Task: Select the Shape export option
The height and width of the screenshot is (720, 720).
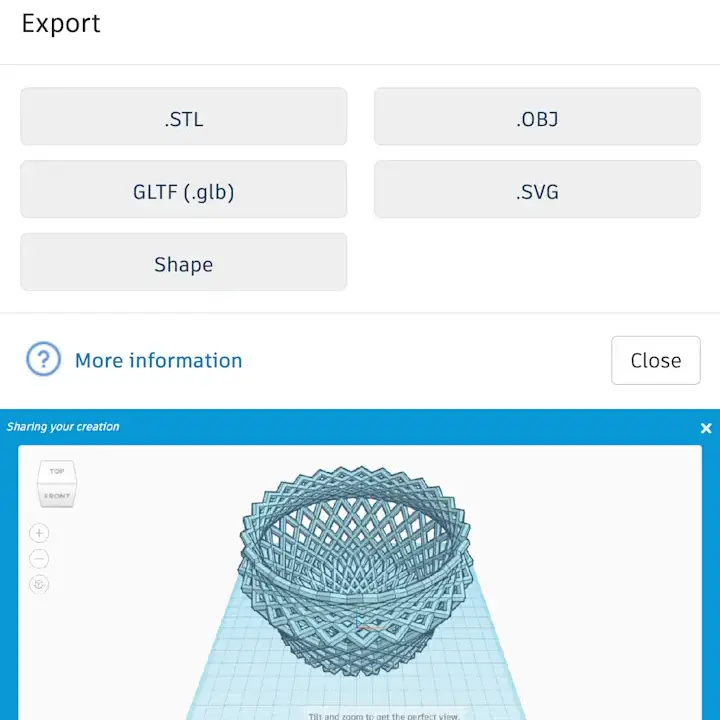Action: click(183, 262)
